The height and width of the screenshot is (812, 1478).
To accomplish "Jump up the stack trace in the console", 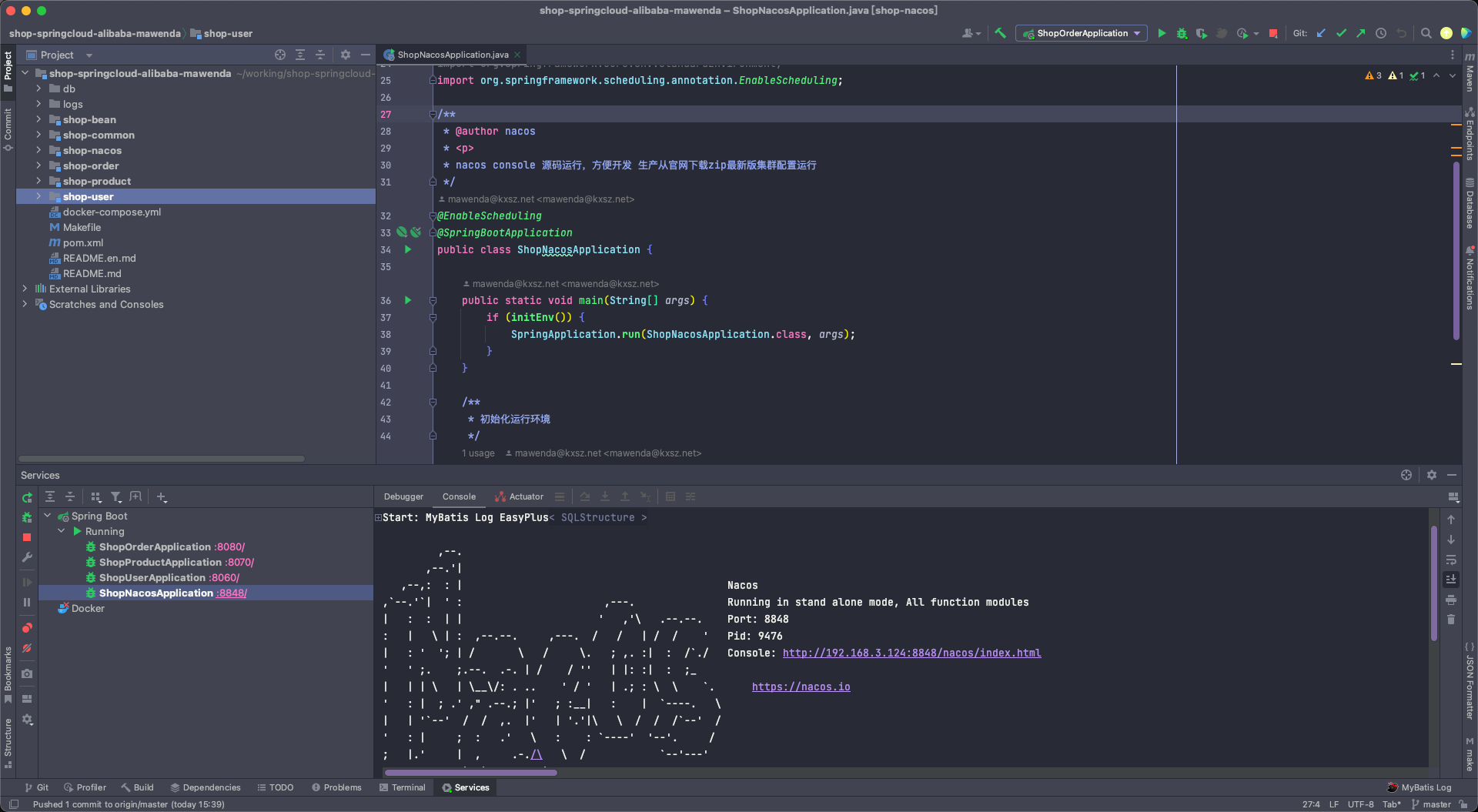I will (x=1451, y=520).
